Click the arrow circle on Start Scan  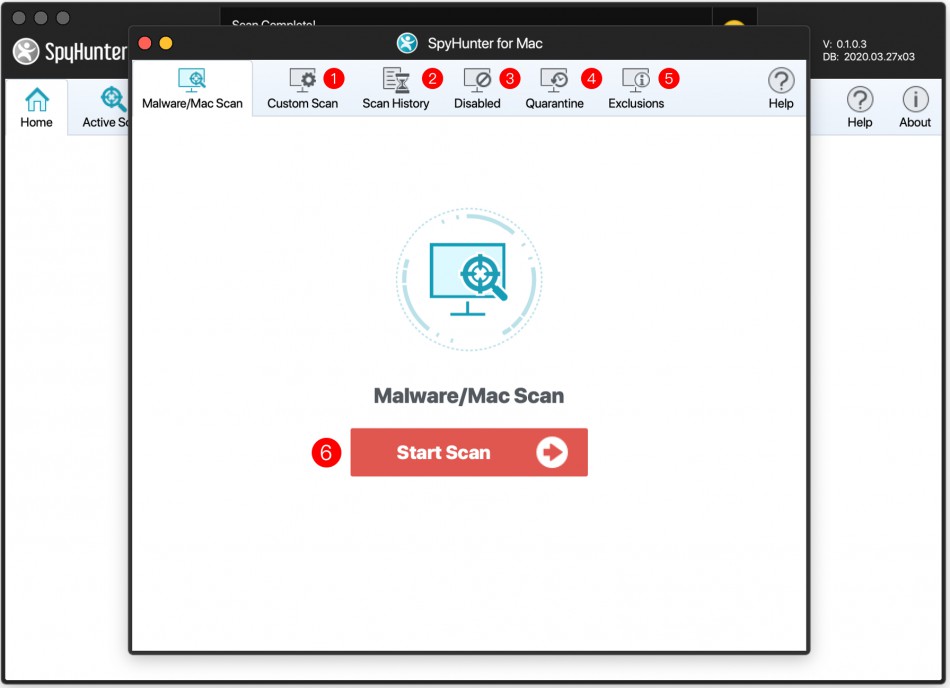coord(551,452)
